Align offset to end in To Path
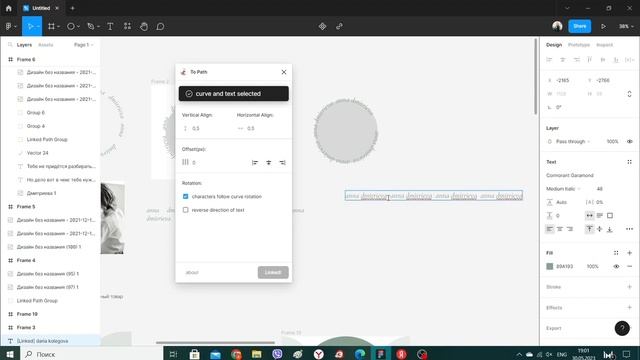Image resolution: width=640 pixels, height=360 pixels. 282,162
